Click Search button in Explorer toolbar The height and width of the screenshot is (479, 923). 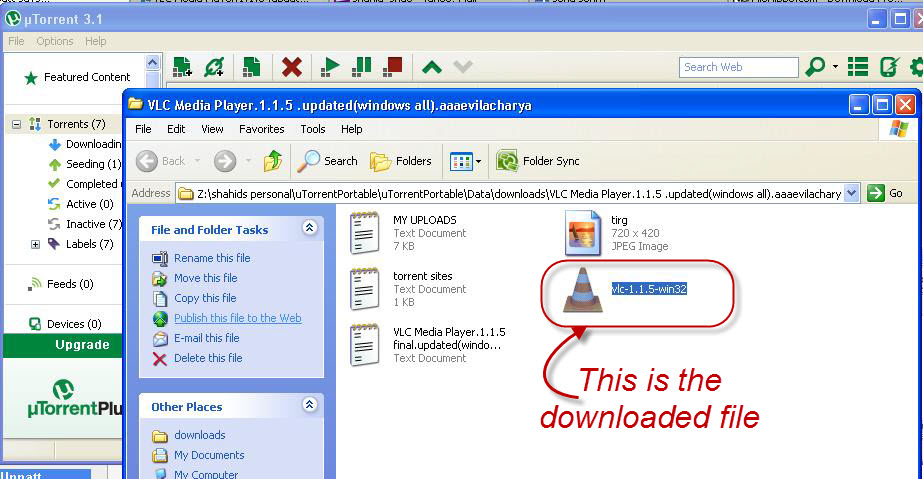tap(327, 161)
